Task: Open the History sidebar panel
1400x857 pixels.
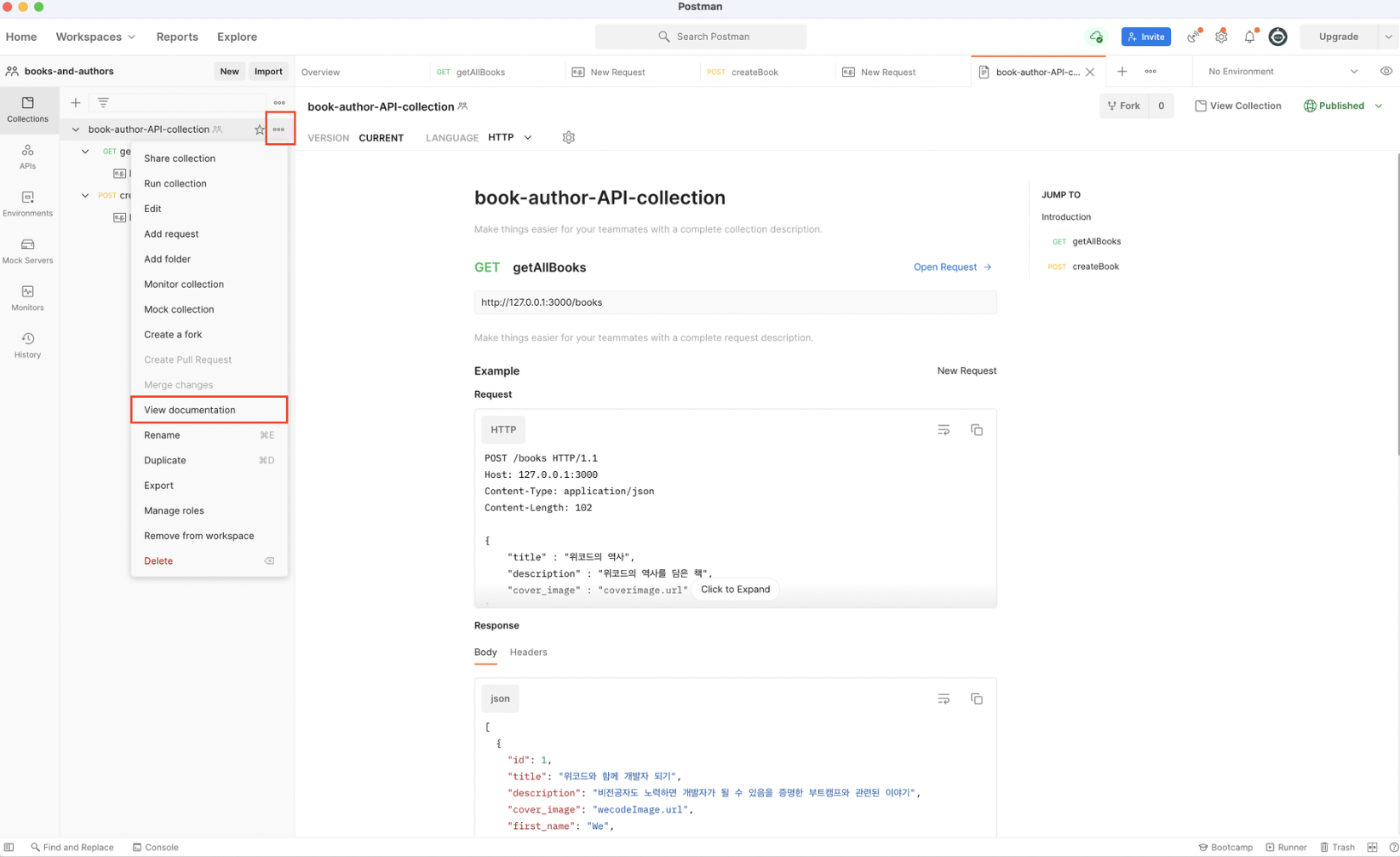Action: pyautogui.click(x=28, y=345)
